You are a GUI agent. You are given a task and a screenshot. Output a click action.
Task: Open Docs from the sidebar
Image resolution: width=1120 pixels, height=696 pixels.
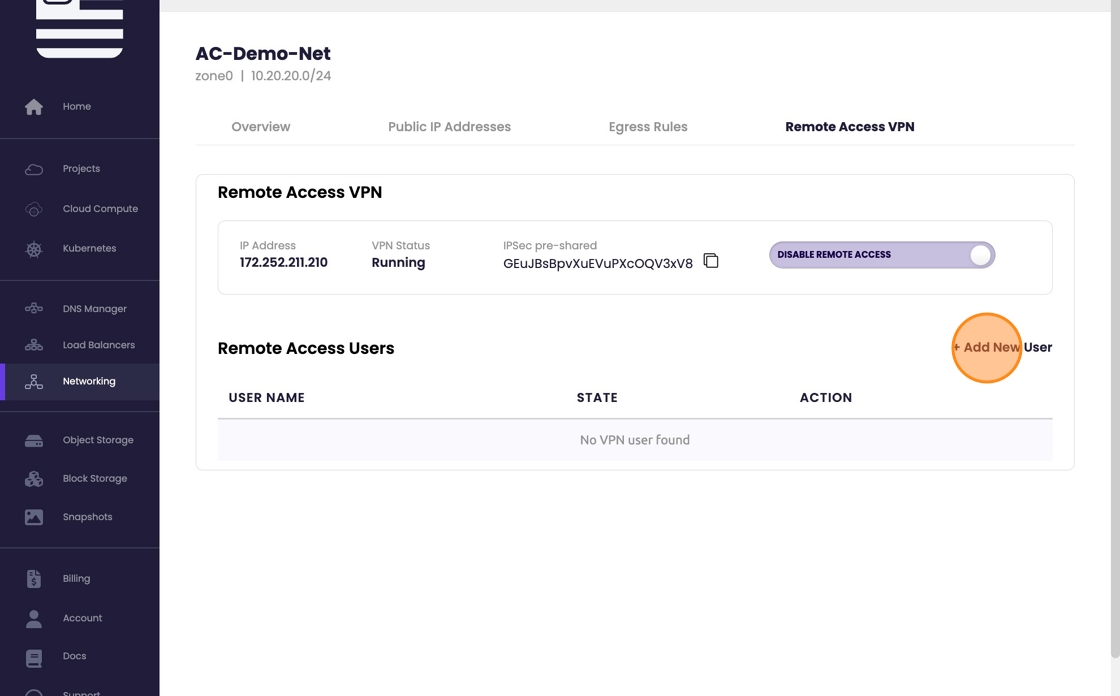point(74,656)
